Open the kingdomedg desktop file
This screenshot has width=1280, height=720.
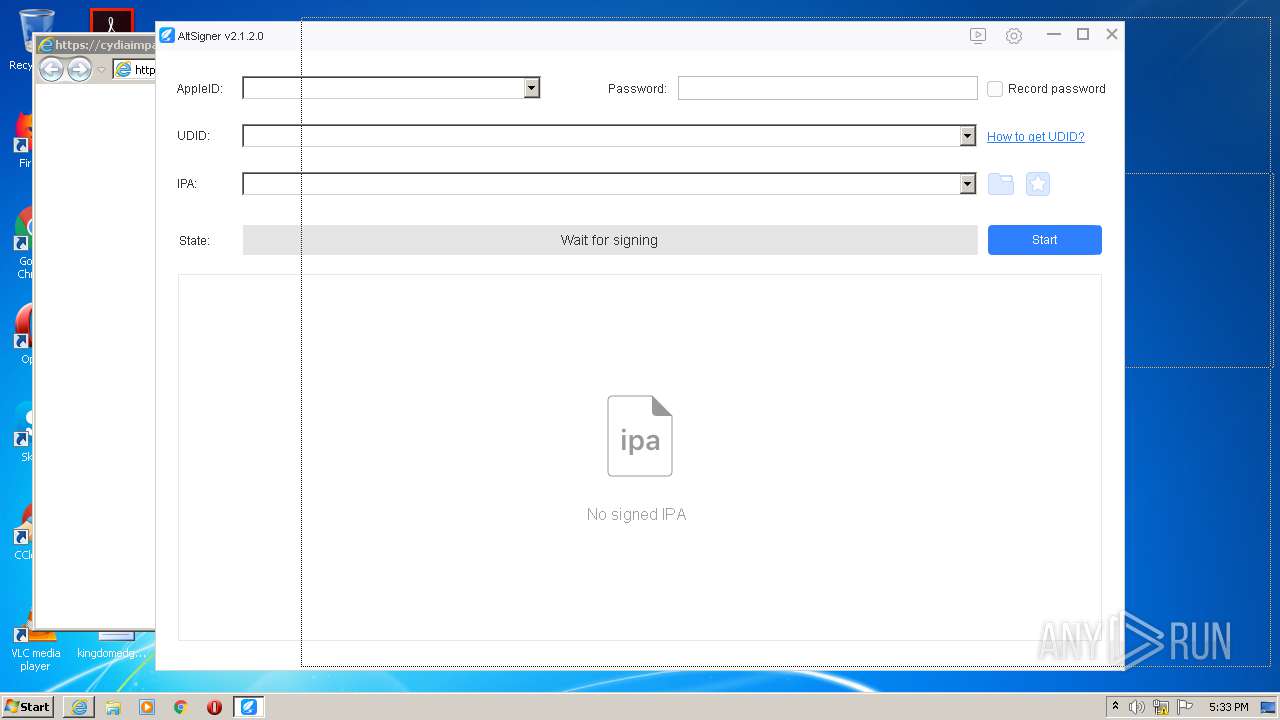[113, 645]
